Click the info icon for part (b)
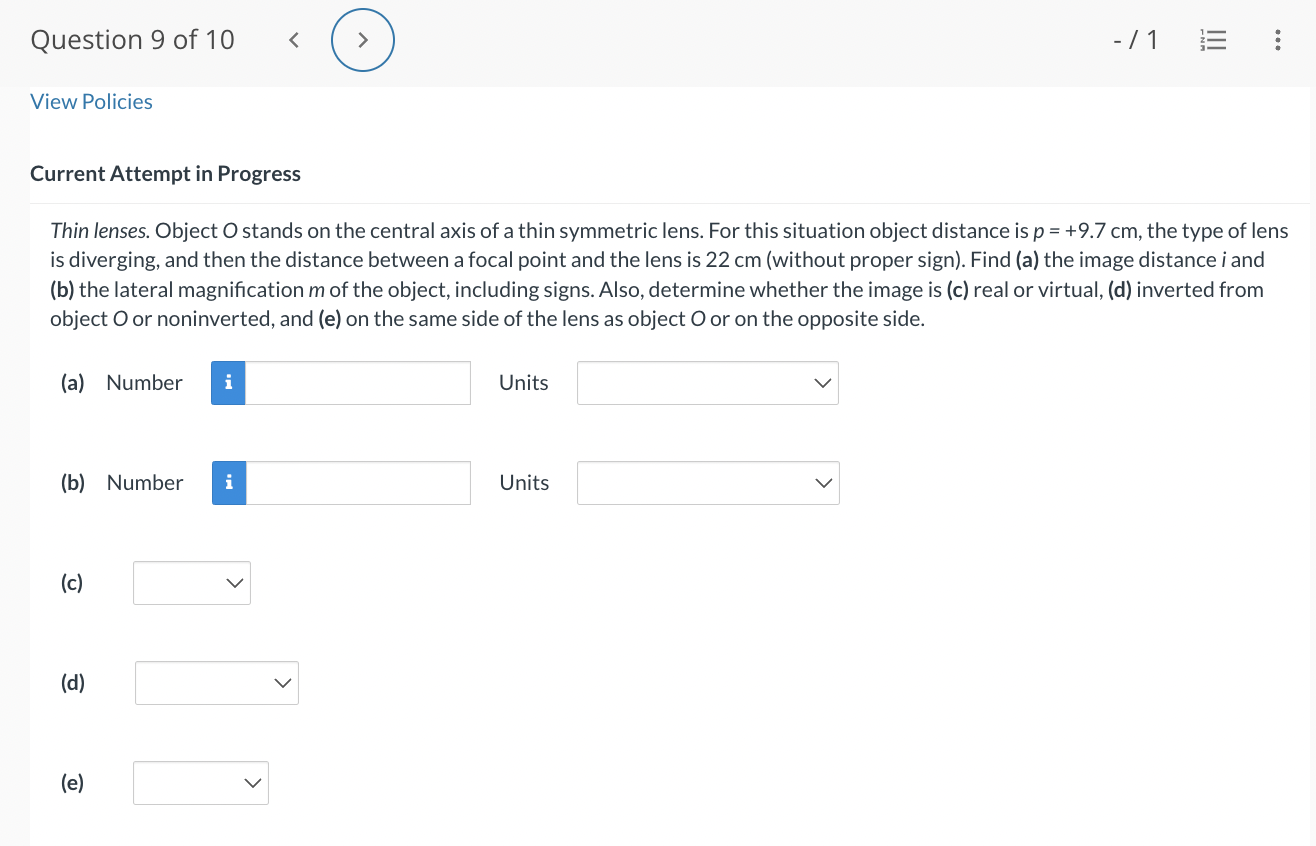 pos(229,483)
